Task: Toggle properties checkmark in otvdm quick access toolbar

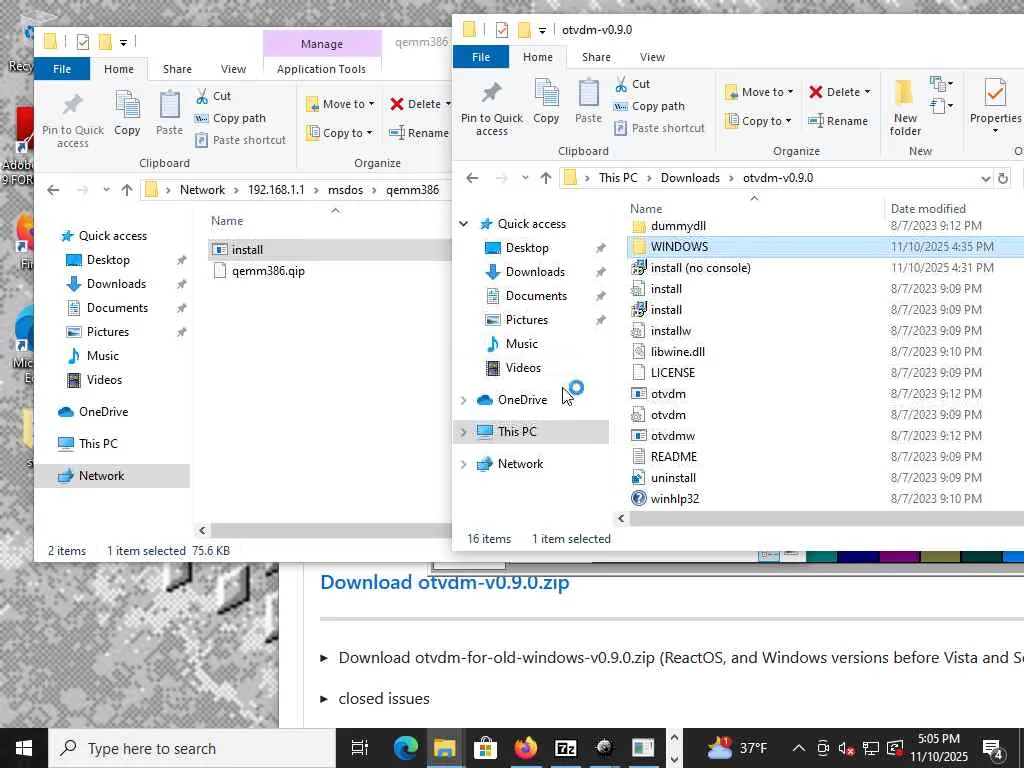Action: tap(502, 29)
